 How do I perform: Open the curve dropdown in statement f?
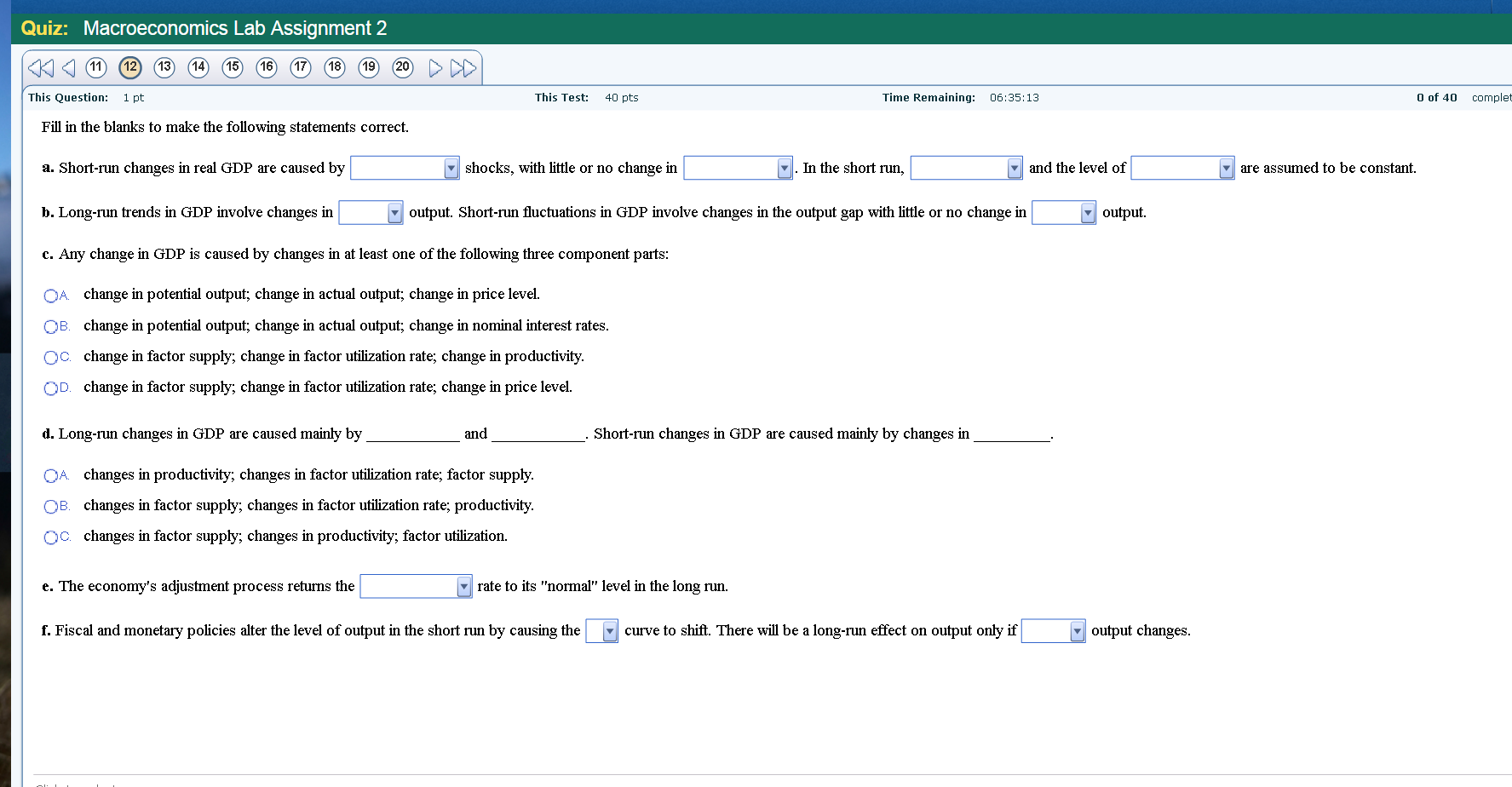point(609,630)
